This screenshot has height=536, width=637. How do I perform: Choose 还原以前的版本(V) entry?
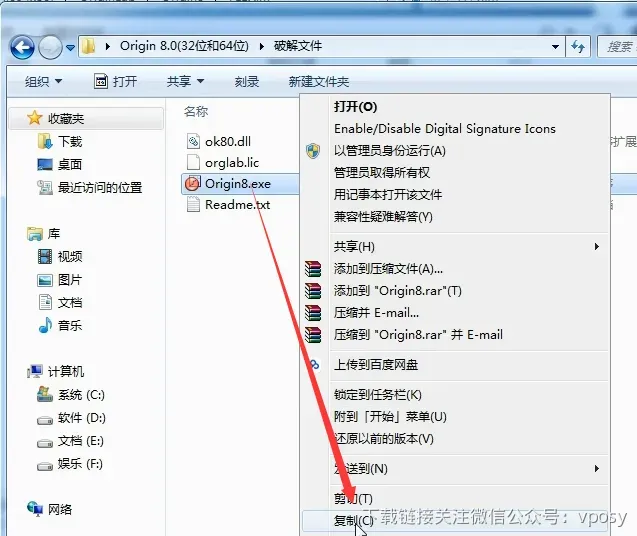(x=455, y=438)
